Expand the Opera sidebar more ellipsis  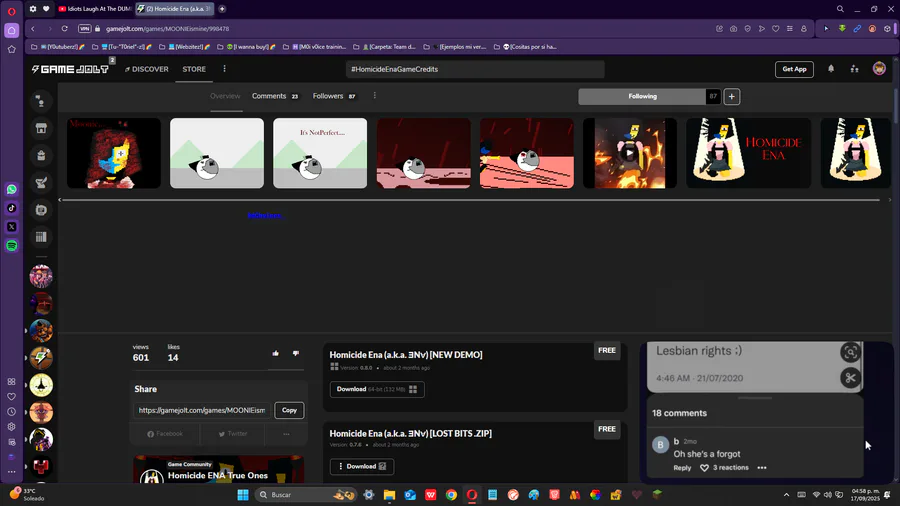coord(11,472)
